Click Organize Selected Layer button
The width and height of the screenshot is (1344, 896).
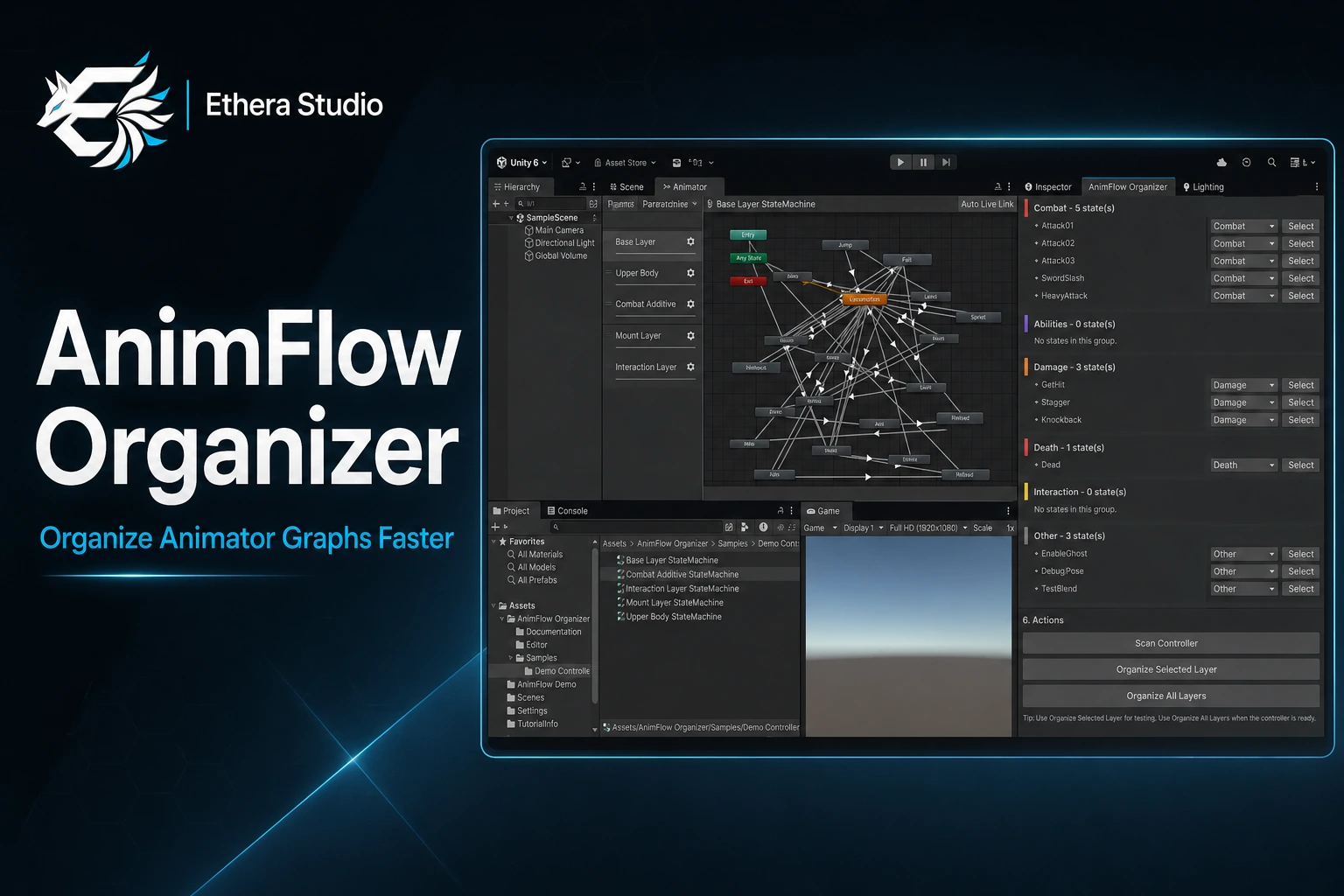tap(1171, 669)
